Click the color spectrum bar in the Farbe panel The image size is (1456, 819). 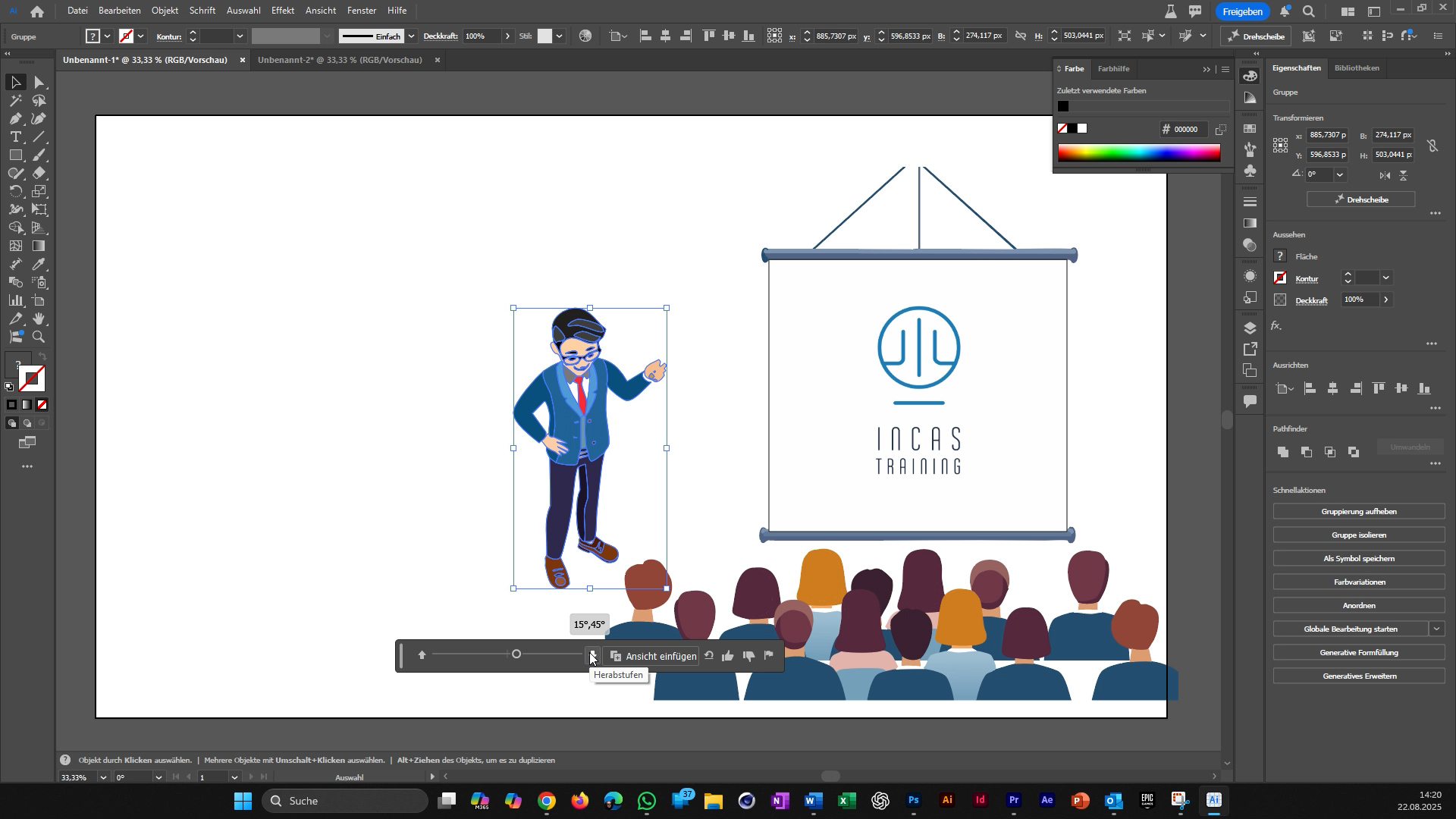1139,152
